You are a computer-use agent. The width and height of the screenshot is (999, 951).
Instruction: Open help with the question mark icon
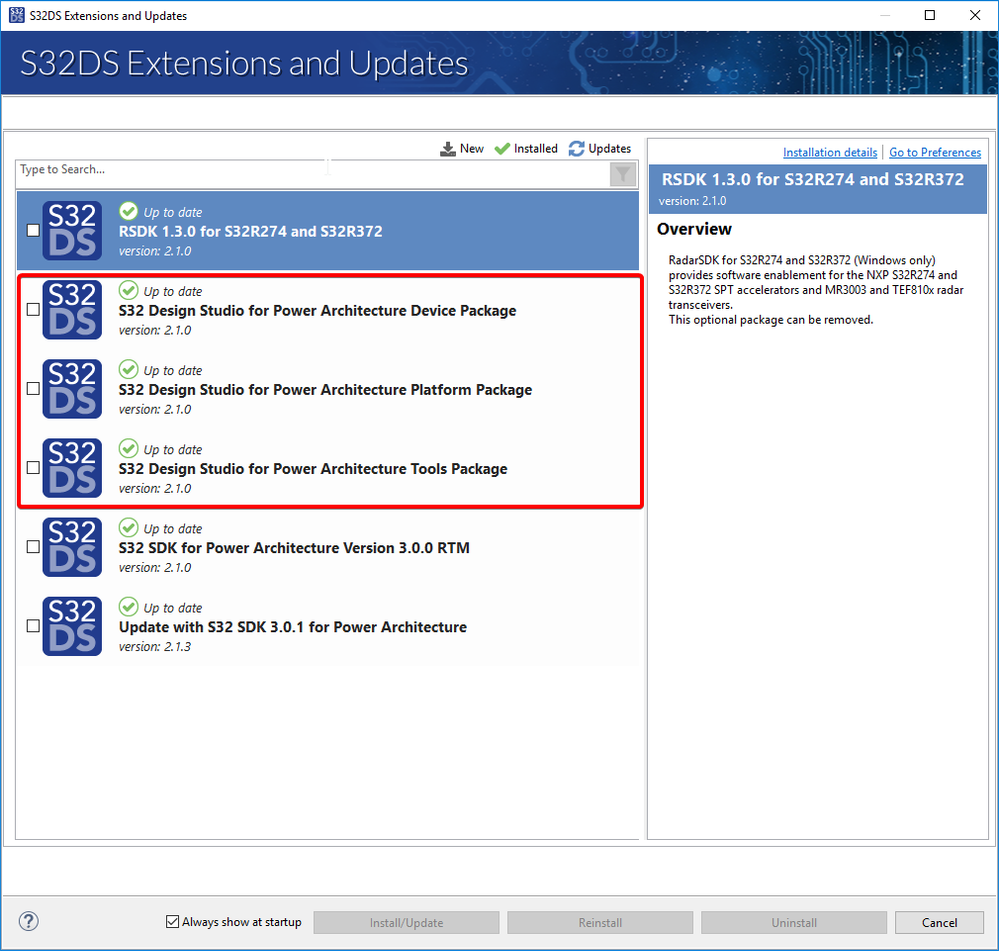(x=29, y=921)
